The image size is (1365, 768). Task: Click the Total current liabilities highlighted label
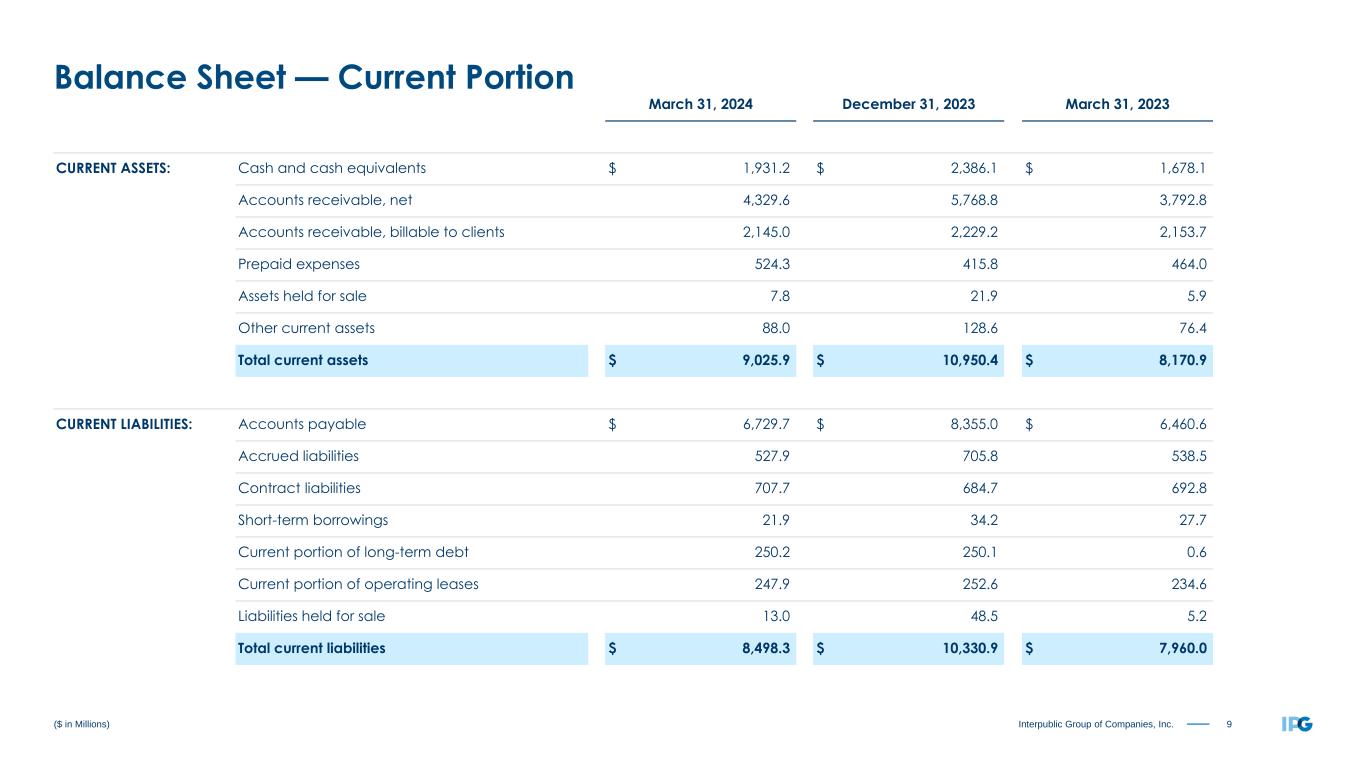pos(311,648)
